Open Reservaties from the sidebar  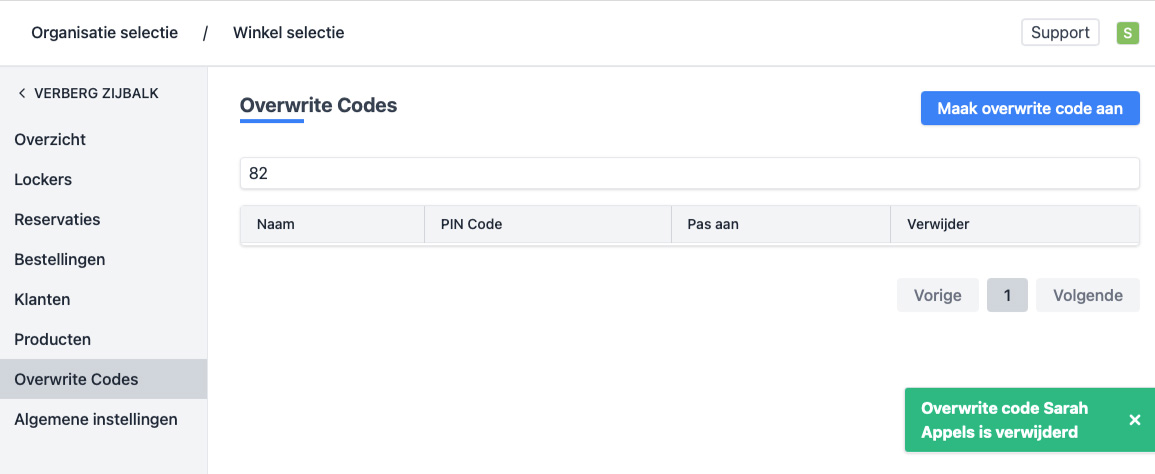point(57,219)
